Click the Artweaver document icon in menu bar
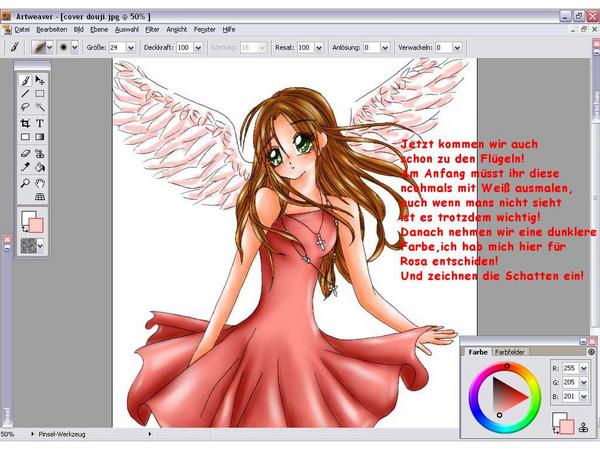Image resolution: width=600 pixels, height=450 pixels. (x=7, y=29)
